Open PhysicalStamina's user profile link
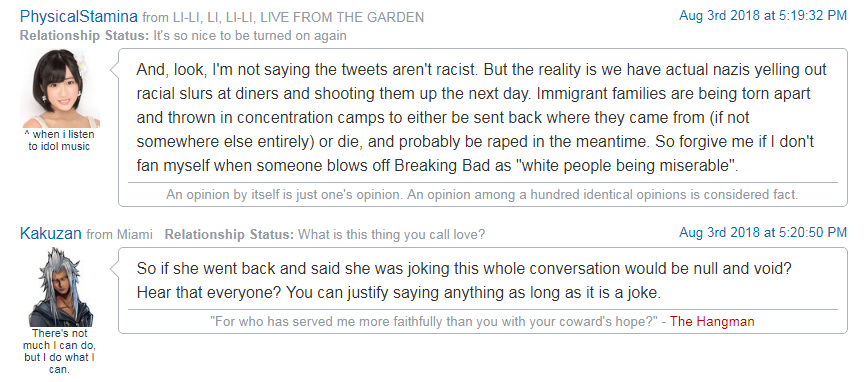Viewport: 868px width, 382px height. (x=79, y=17)
